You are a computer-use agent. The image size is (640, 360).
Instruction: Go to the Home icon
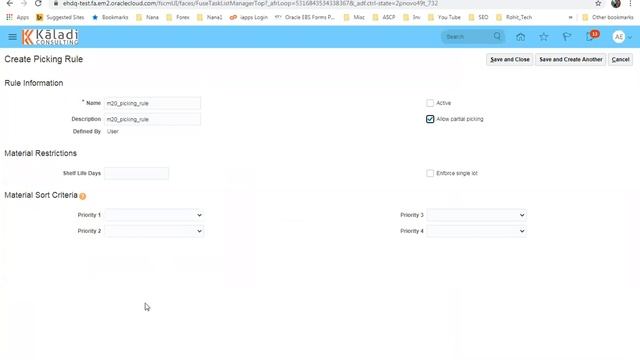[520, 37]
